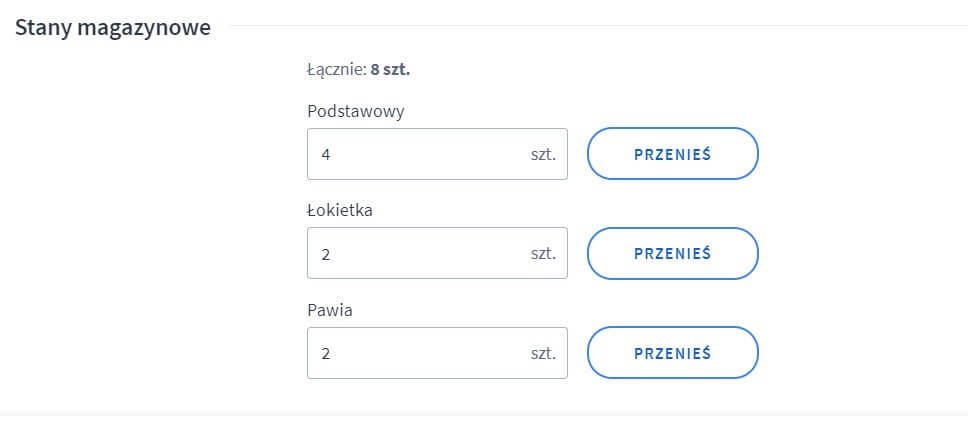Click the Stany magazynowe section heading
968x430 pixels.
[x=112, y=28]
